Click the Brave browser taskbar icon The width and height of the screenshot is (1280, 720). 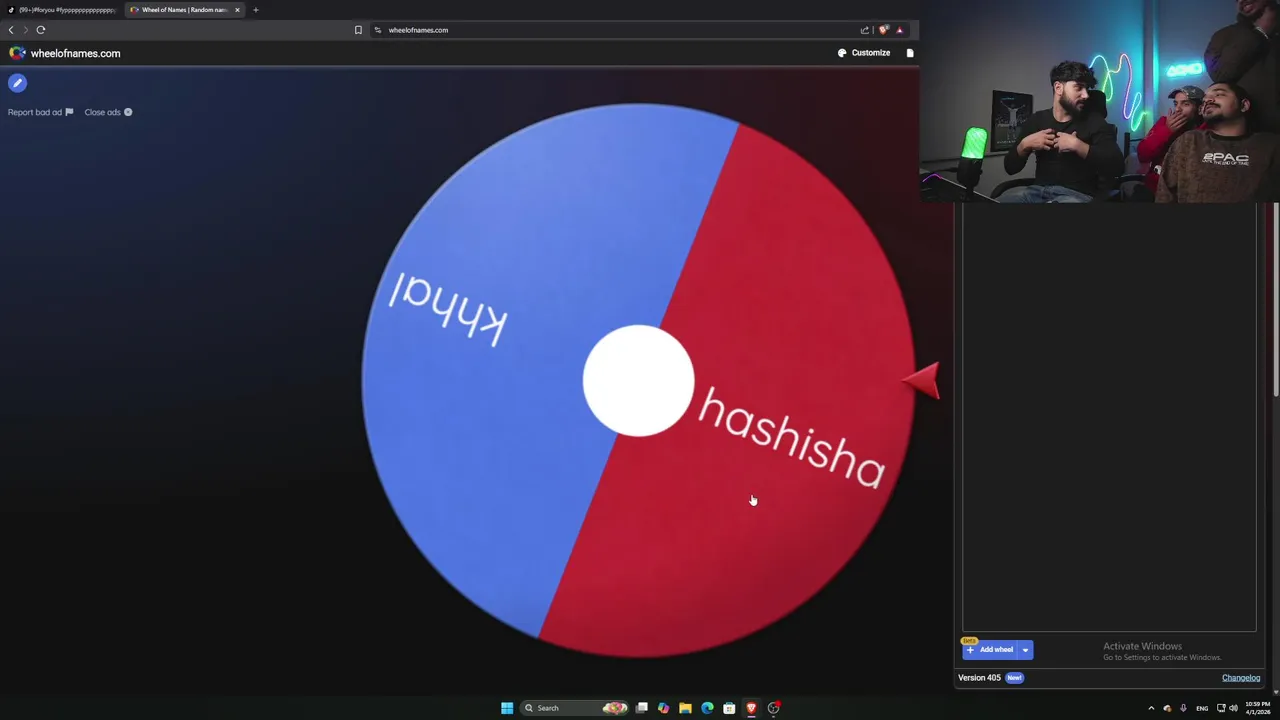[751, 708]
